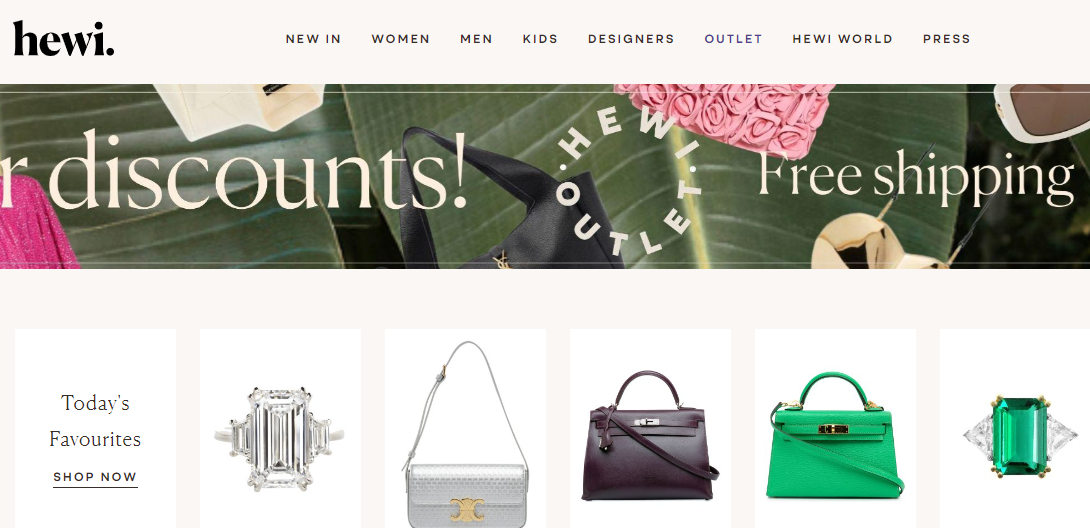Screen dimensions: 1090x528
Task: Go to the KIDS section
Action: click(540, 39)
